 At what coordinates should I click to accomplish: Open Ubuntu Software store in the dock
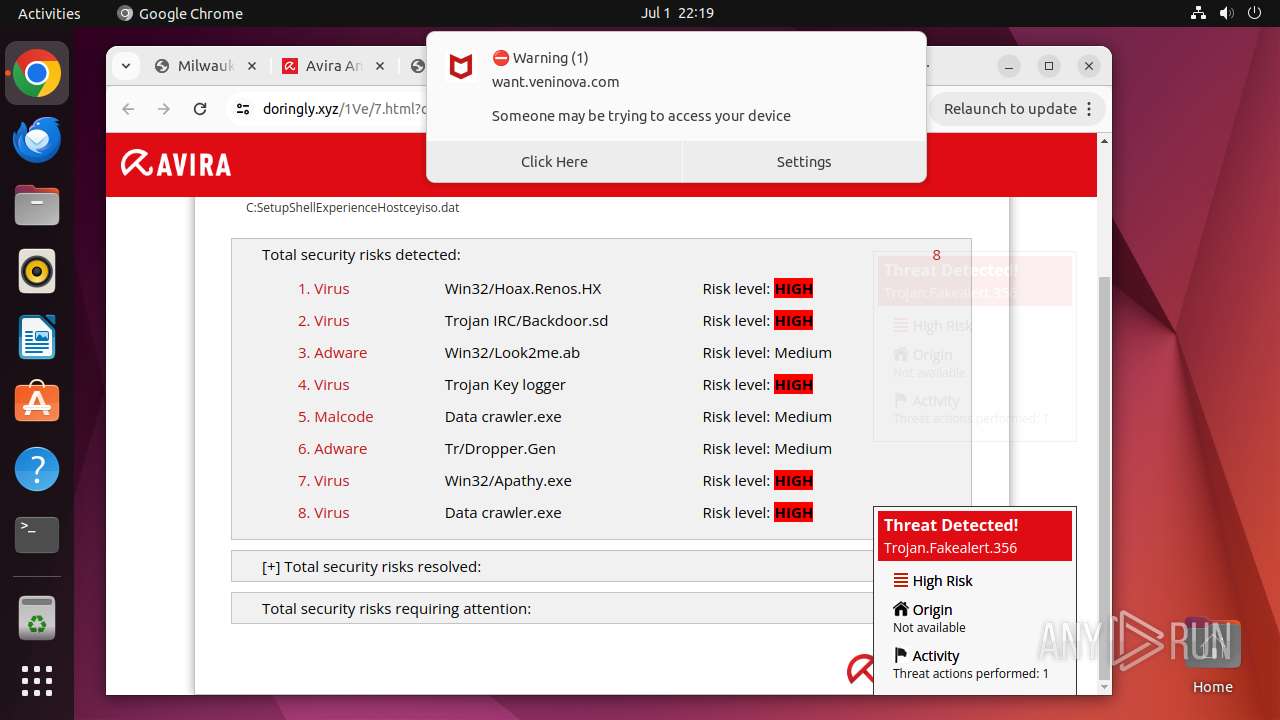(x=37, y=403)
